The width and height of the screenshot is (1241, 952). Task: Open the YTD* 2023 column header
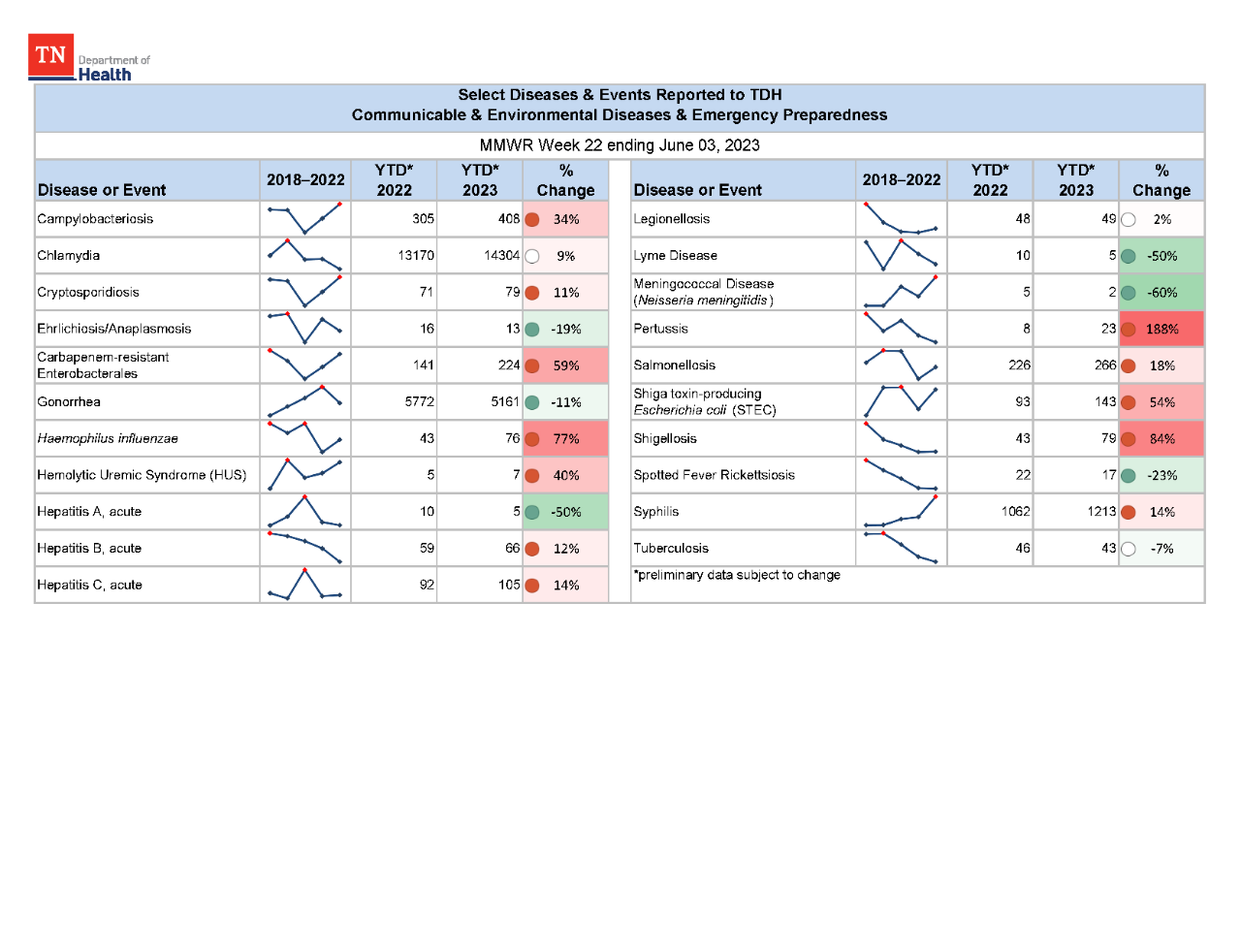pyautogui.click(x=480, y=179)
